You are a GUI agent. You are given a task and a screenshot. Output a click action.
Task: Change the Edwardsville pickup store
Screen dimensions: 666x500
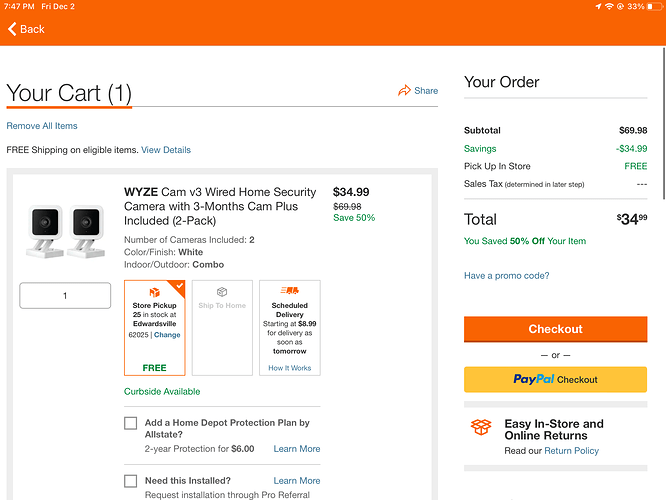pos(167,335)
